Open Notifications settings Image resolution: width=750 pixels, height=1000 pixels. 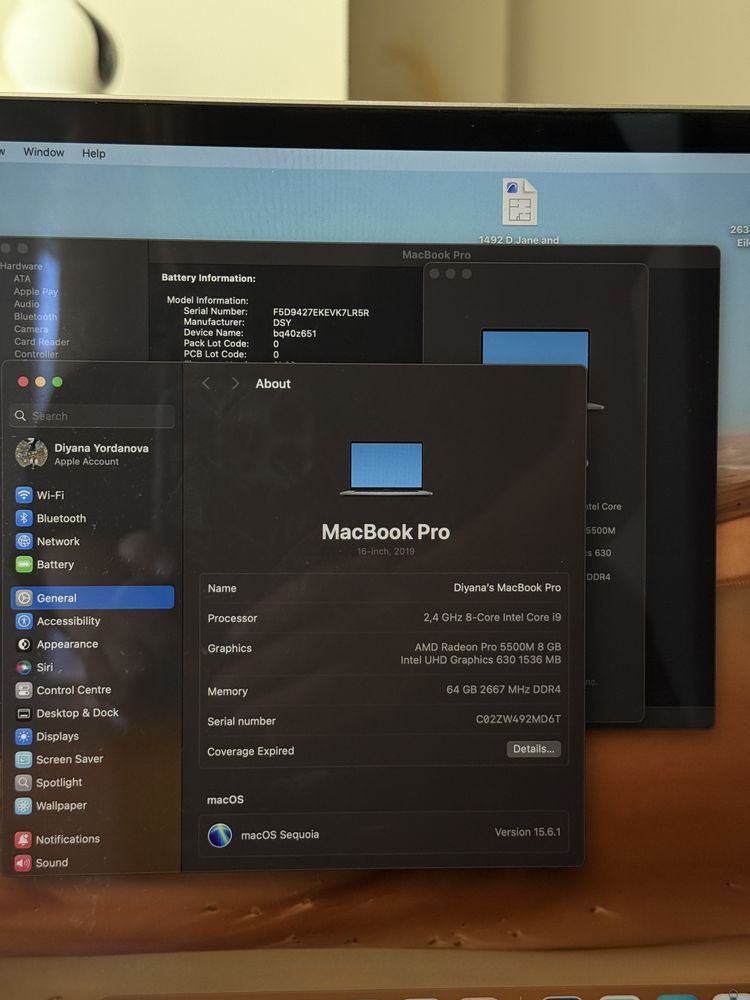(x=57, y=839)
